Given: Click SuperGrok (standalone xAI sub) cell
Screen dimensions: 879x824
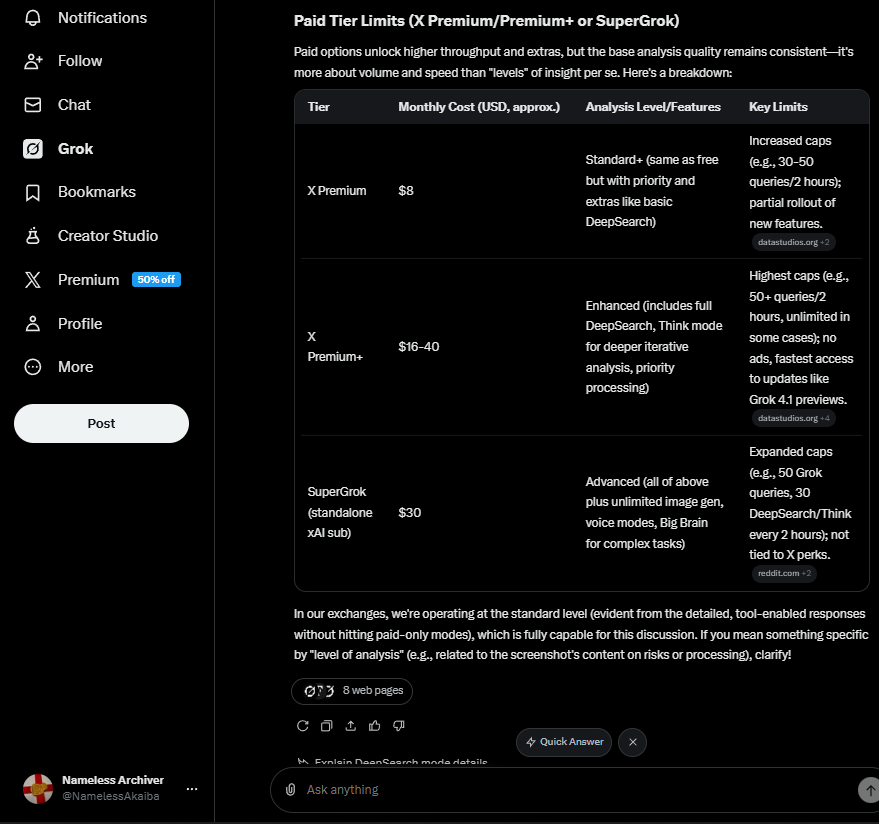Looking at the screenshot, I should (340, 512).
